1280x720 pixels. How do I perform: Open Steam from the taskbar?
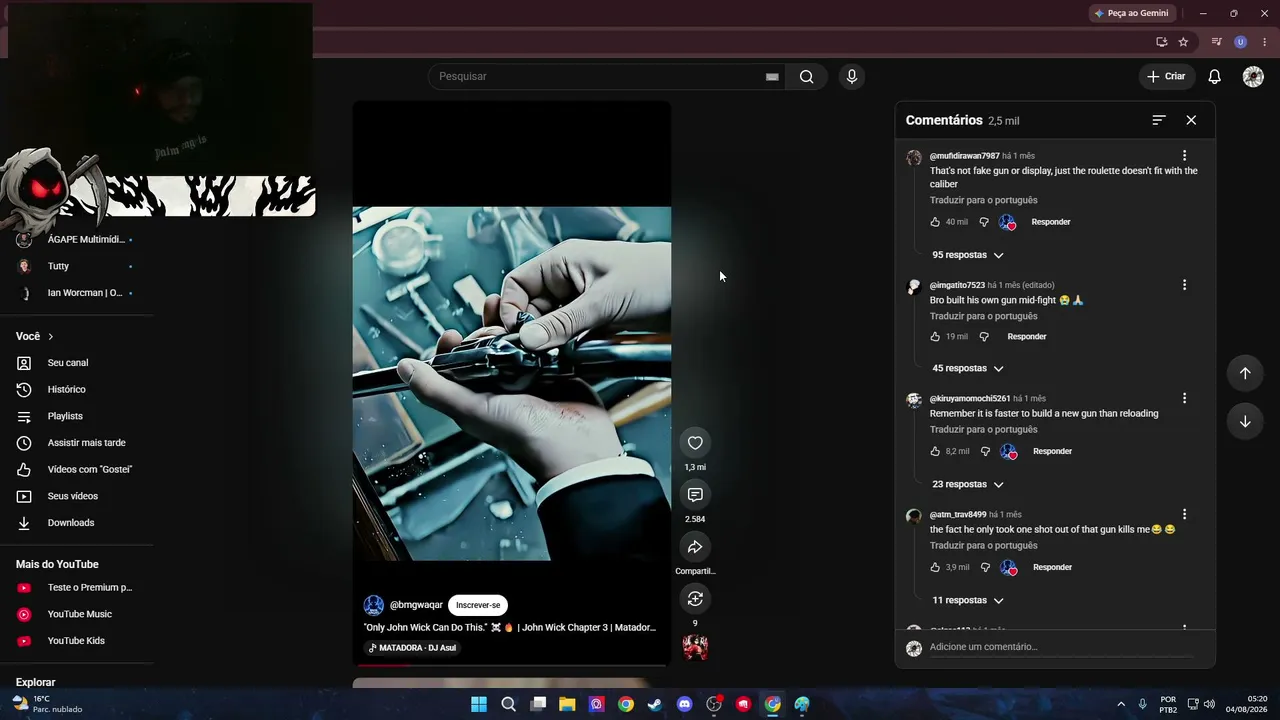coord(654,704)
